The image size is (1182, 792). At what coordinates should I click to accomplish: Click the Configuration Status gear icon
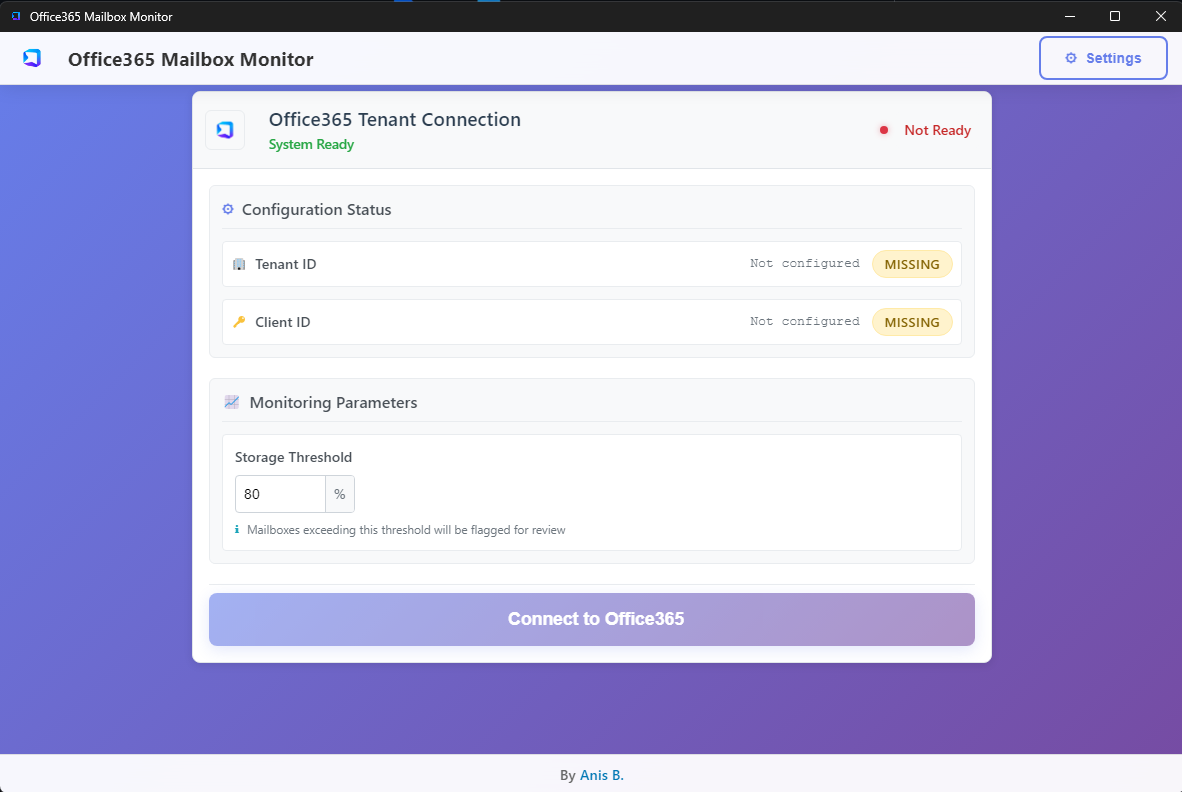(x=228, y=210)
